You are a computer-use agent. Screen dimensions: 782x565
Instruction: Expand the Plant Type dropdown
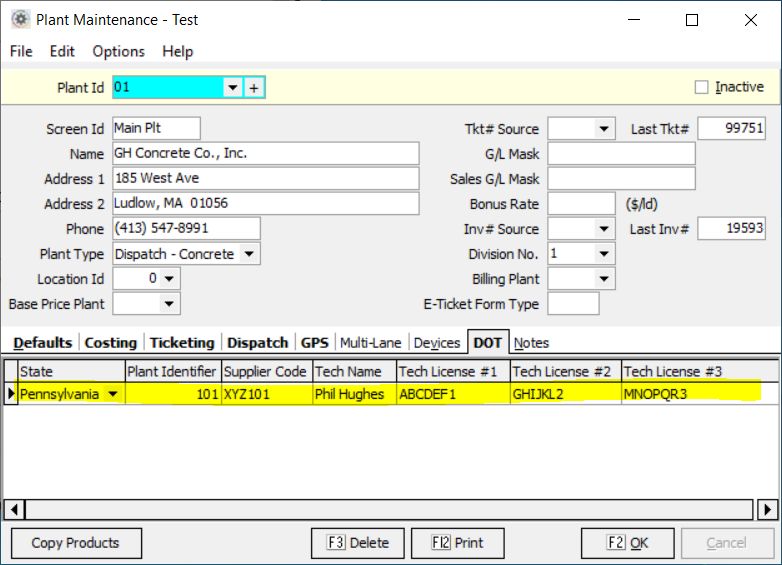[249, 254]
